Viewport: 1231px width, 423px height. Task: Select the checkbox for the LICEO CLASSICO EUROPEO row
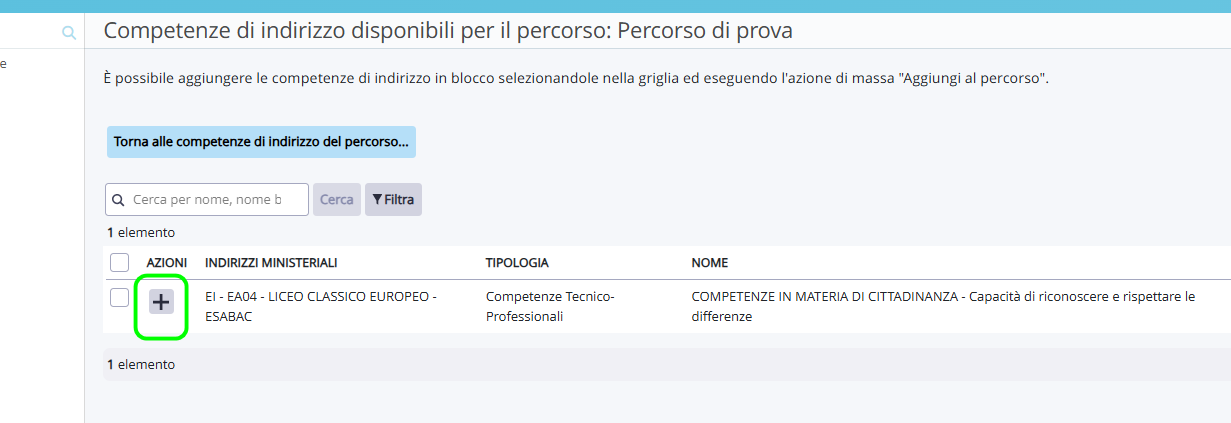click(119, 297)
